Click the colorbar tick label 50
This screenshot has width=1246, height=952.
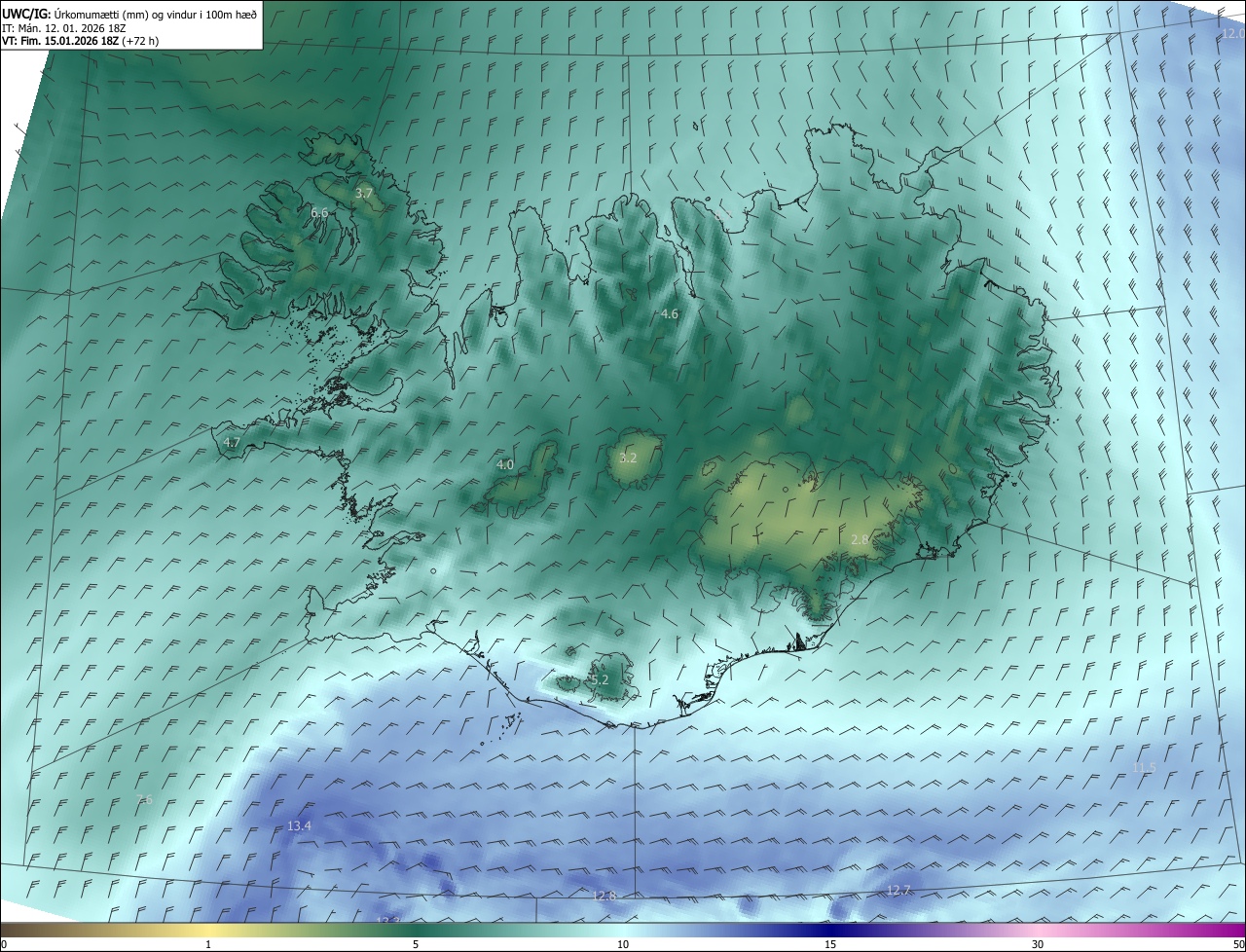[x=1238, y=945]
